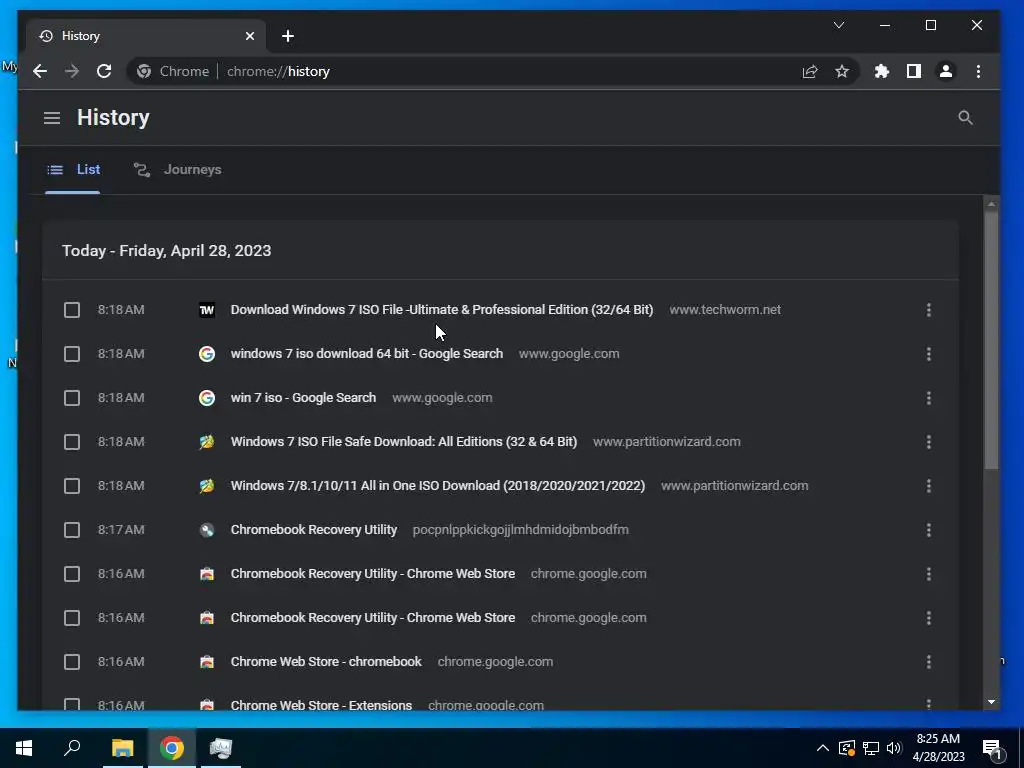Viewport: 1024px width, 768px height.
Task: Open File Explorer from taskbar
Action: 122,748
